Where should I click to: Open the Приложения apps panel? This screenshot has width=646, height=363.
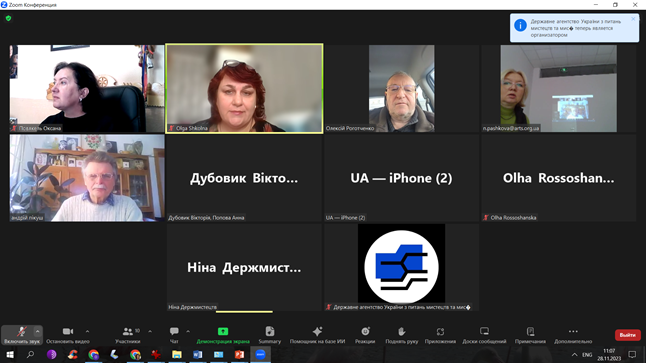coord(440,335)
